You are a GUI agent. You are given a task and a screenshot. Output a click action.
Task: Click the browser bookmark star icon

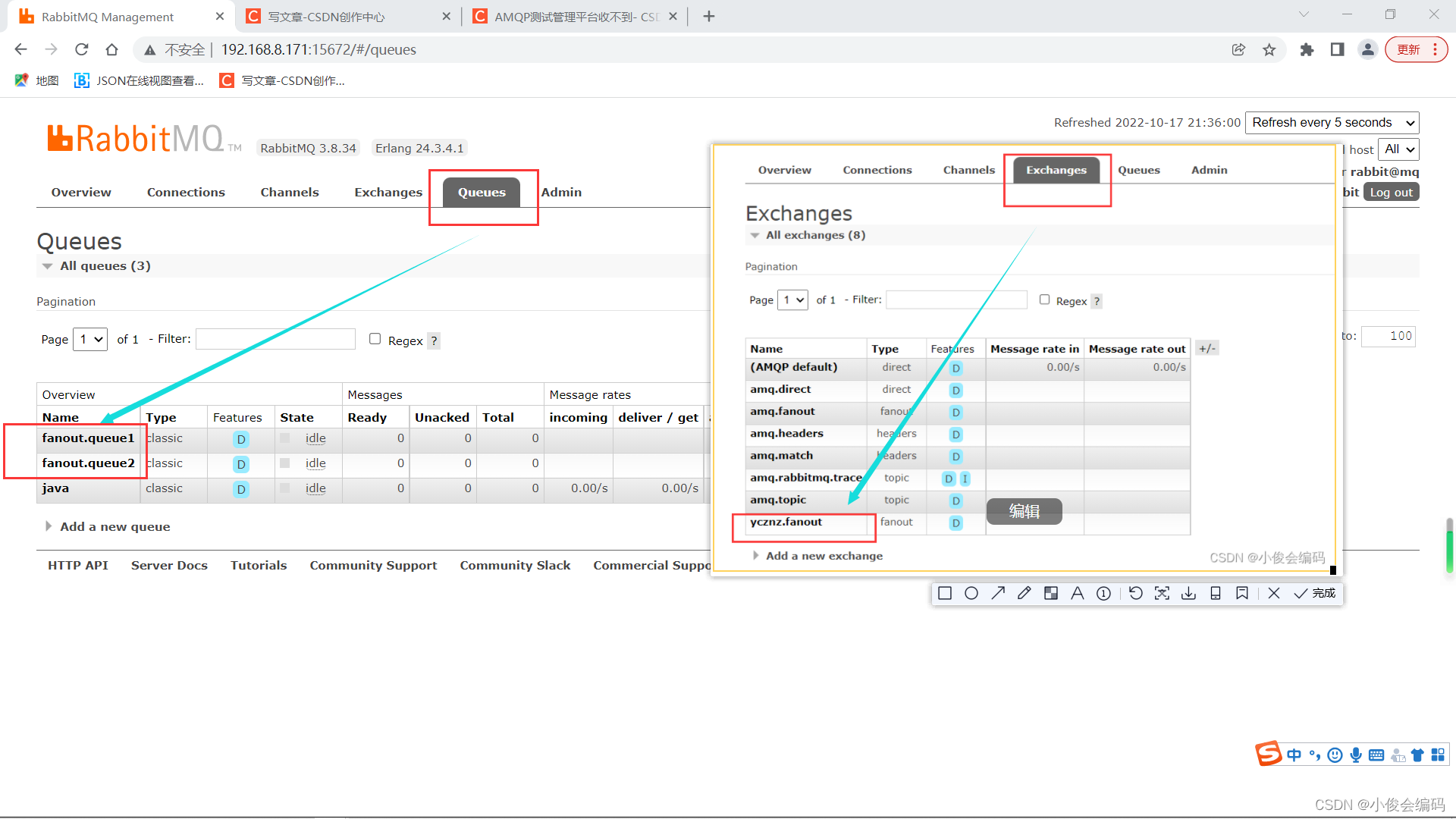1269,50
